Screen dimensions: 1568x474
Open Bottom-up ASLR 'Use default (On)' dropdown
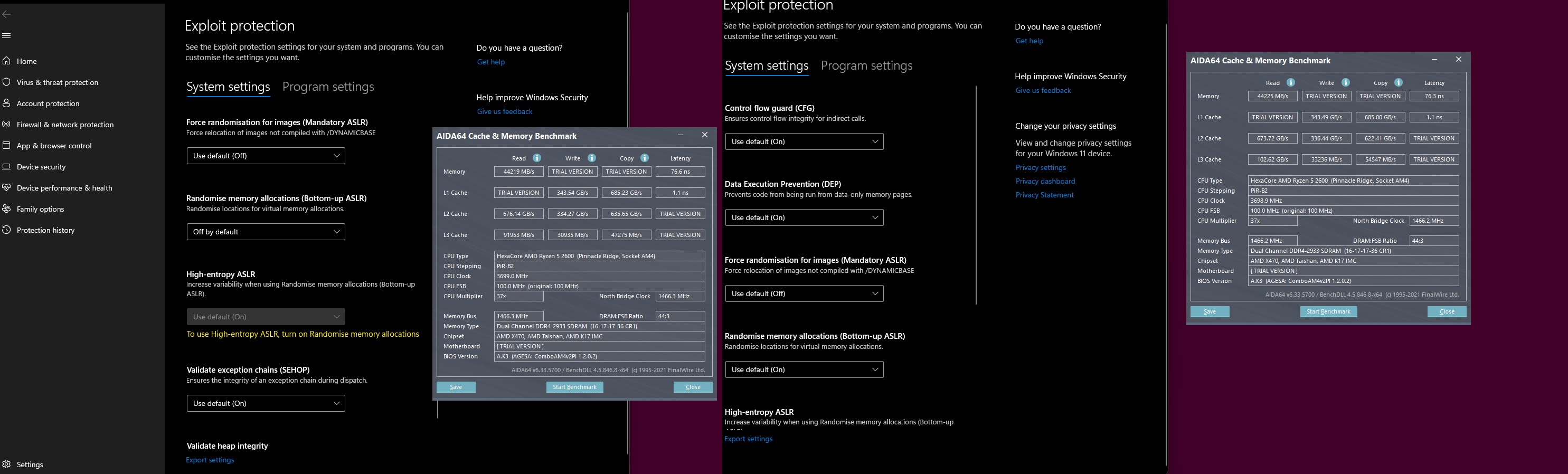point(804,369)
